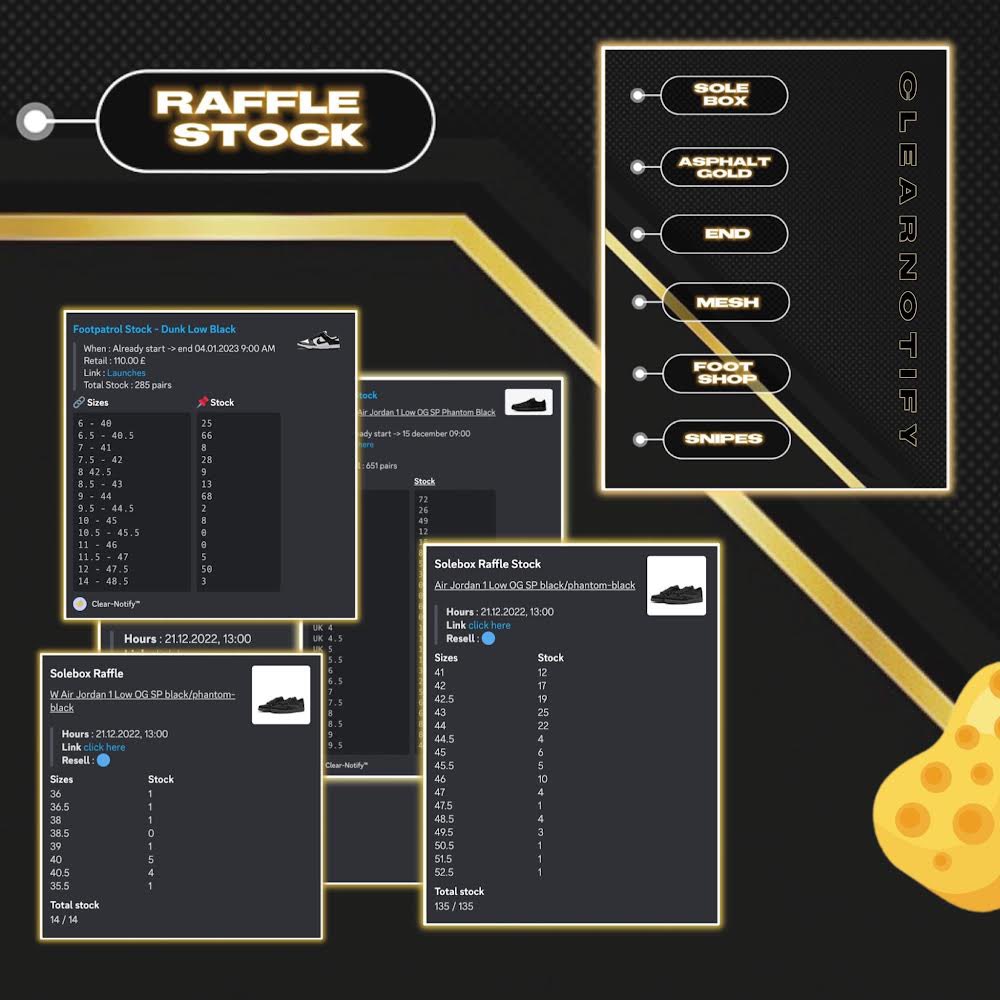Viewport: 1000px width, 1000px height.
Task: Click '651 pairs' text in middle card
Action: coord(381,466)
